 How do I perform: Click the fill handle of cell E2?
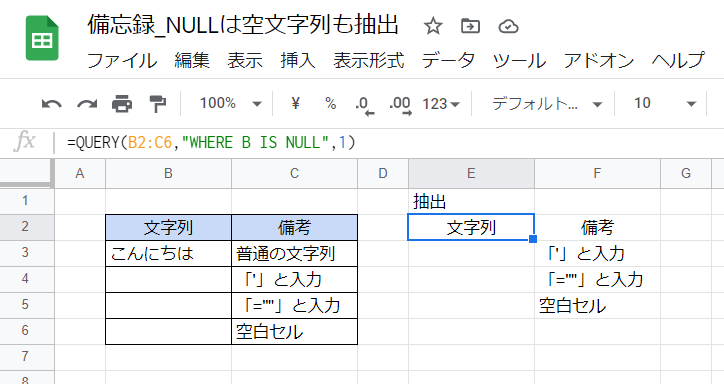[x=533, y=239]
